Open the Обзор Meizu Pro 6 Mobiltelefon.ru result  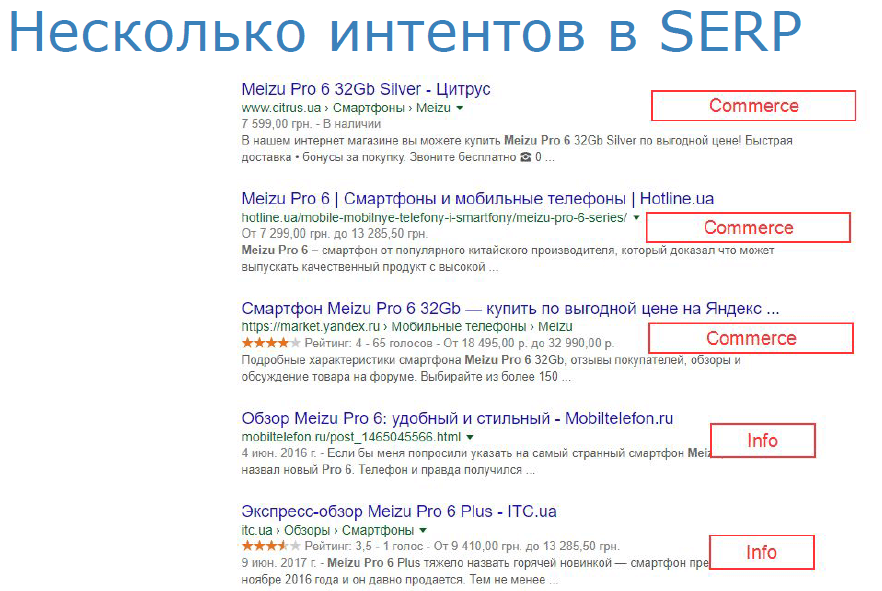coord(457,418)
